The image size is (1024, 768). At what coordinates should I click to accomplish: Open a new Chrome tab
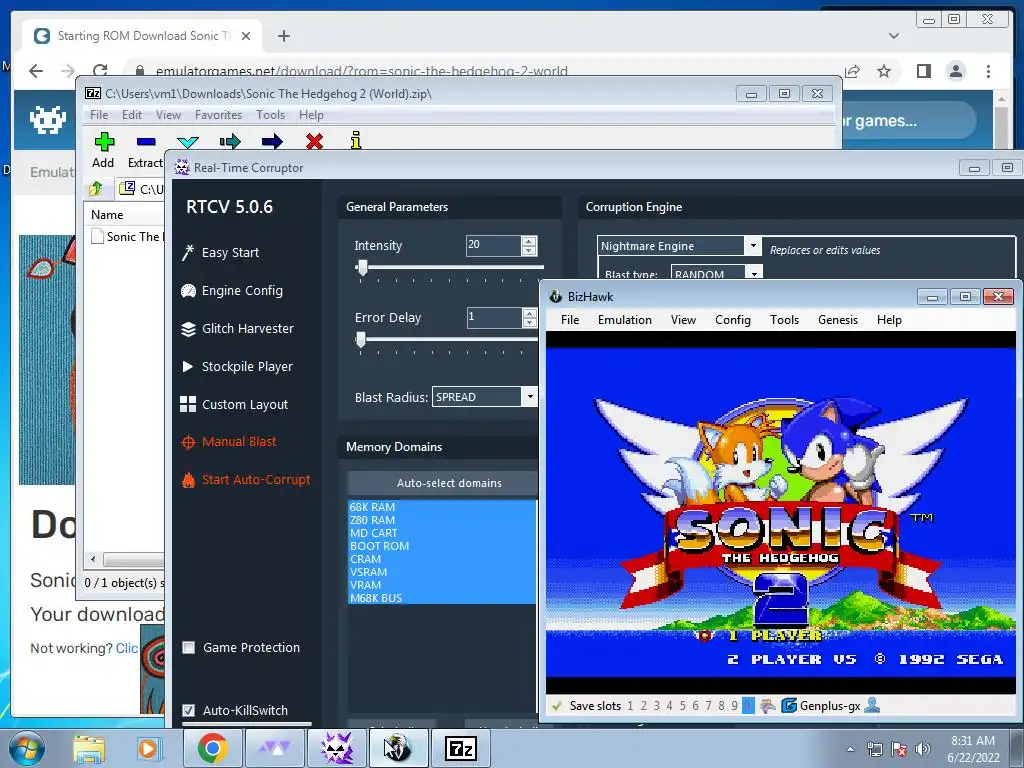[x=283, y=36]
